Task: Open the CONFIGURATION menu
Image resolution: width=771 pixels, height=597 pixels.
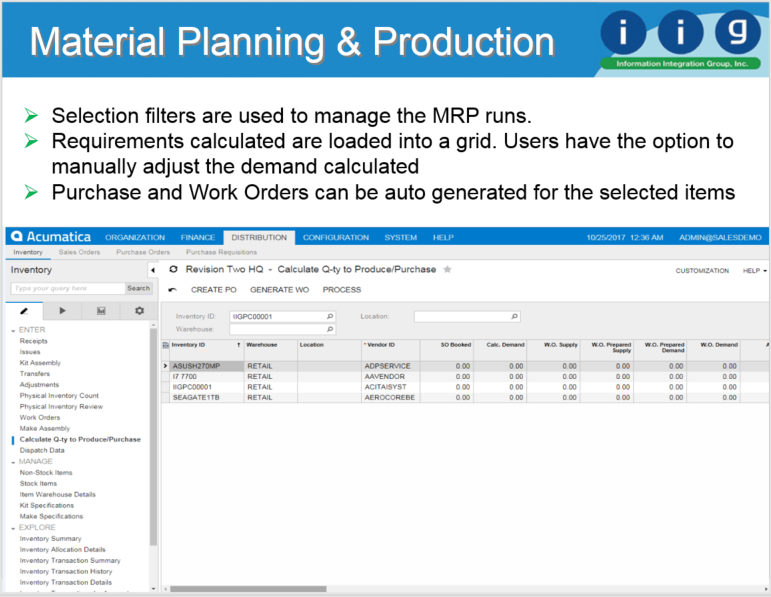Action: [x=336, y=238]
